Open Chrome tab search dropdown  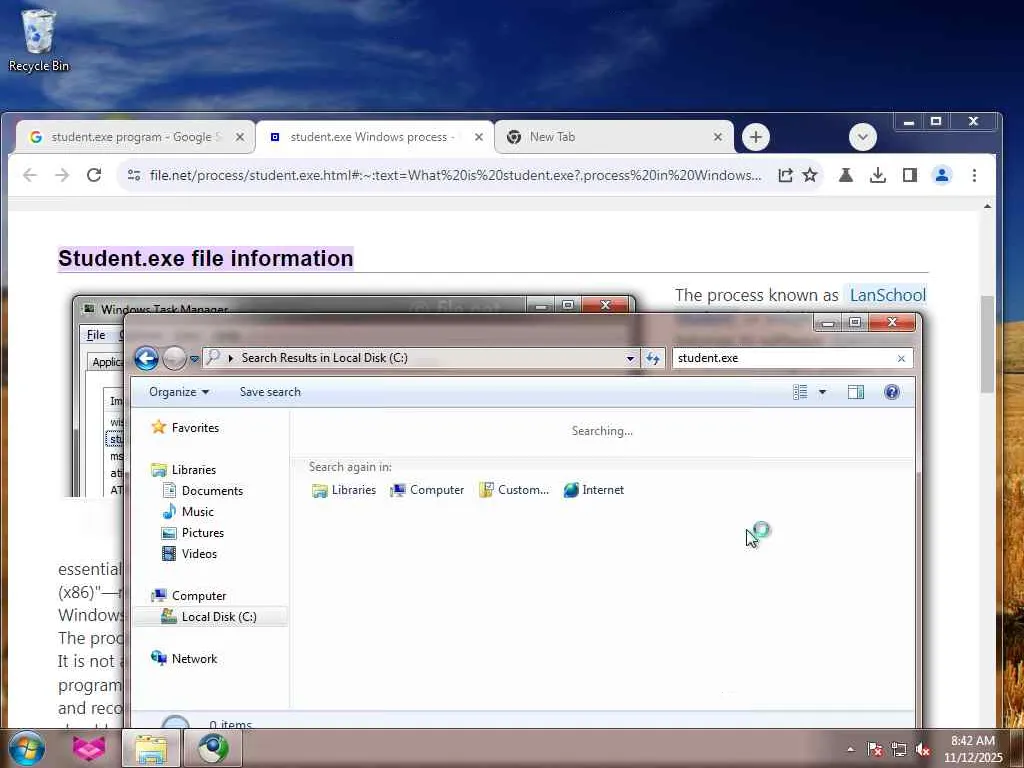pos(863,137)
